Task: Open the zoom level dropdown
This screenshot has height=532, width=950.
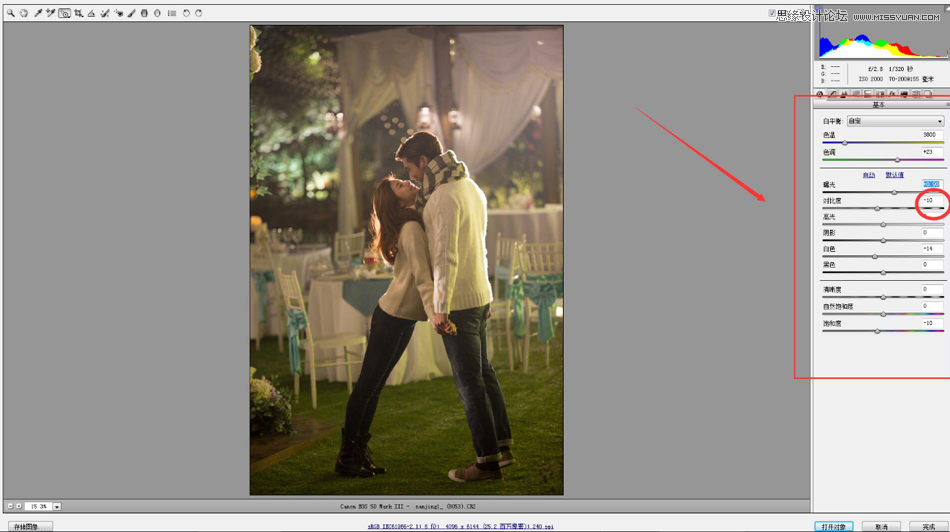Action: [57, 507]
